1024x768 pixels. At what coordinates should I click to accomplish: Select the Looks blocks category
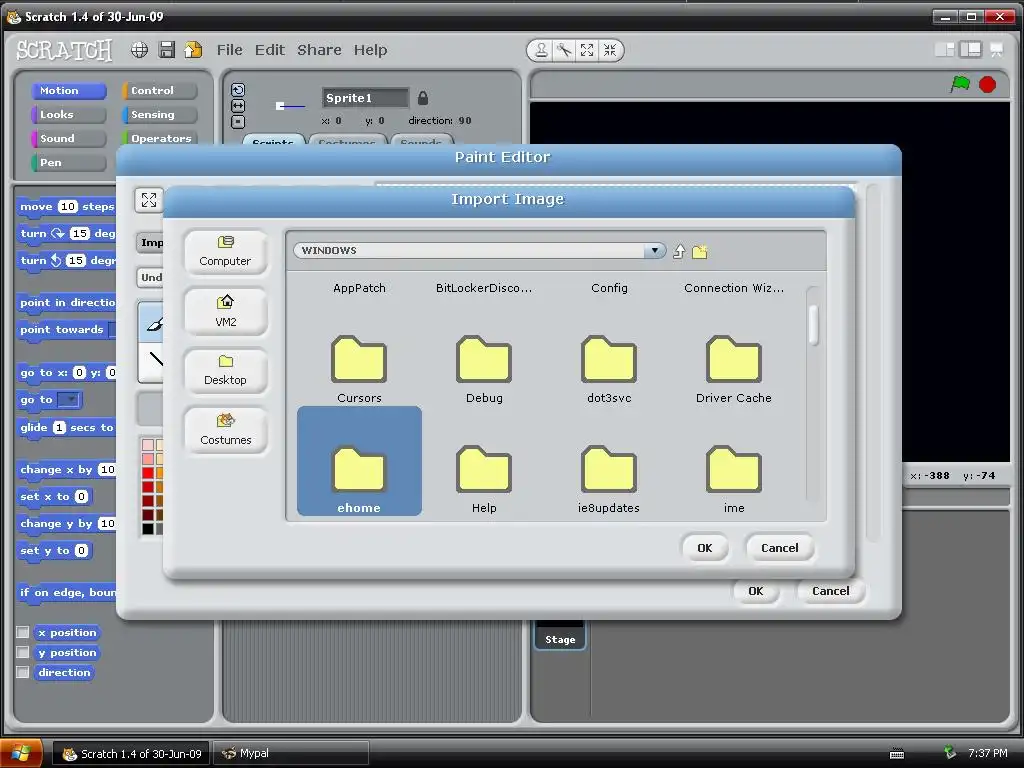tap(69, 115)
